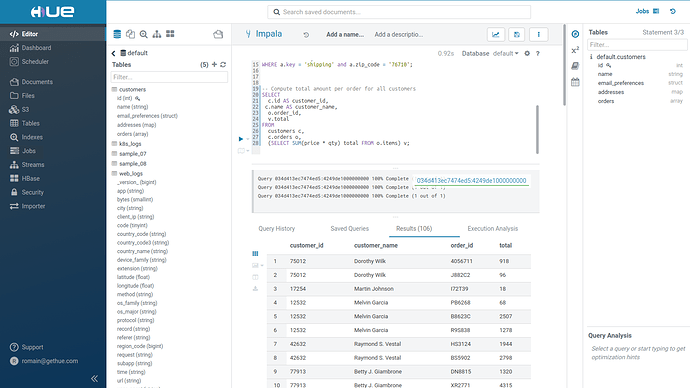Open the chart view icon in editor toolbar
The height and width of the screenshot is (388, 690).
495,34
